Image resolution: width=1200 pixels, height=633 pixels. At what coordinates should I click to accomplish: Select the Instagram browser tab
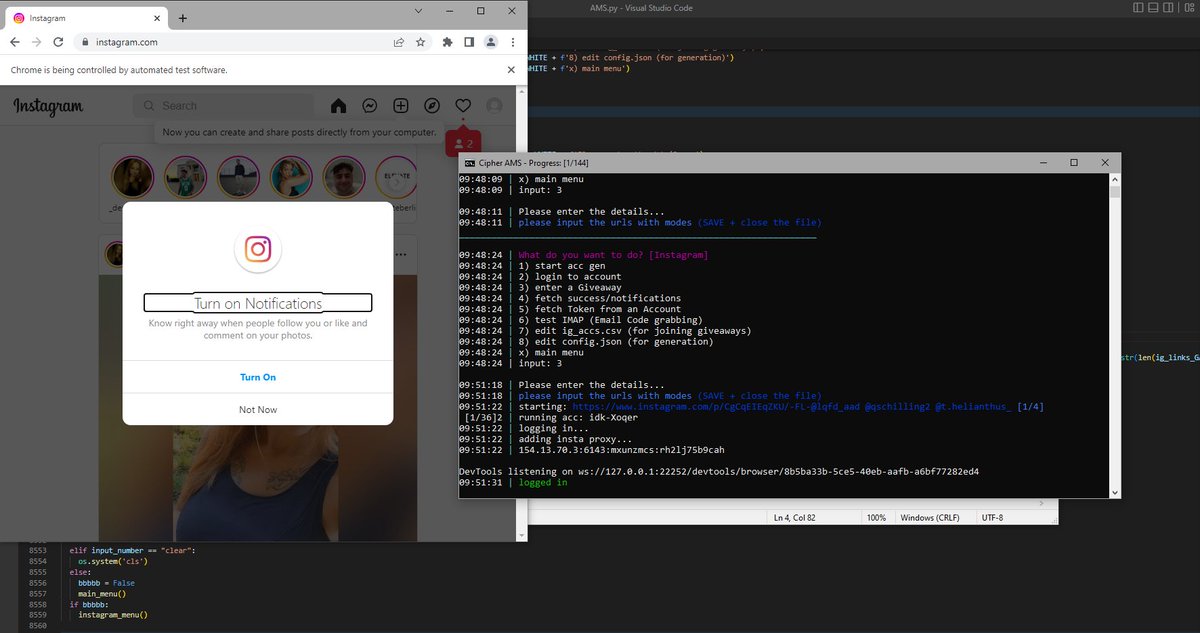85,18
